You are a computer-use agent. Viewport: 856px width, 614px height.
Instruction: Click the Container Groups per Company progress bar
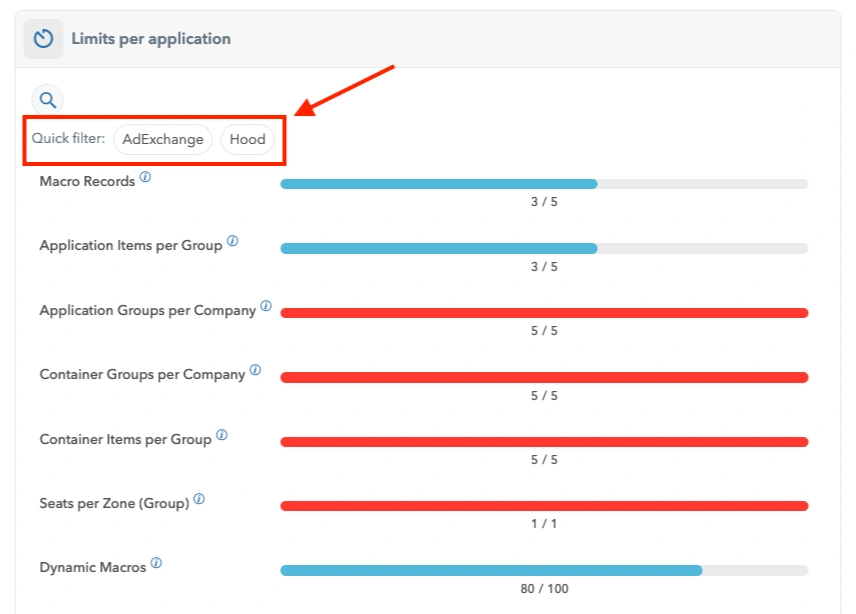point(544,377)
